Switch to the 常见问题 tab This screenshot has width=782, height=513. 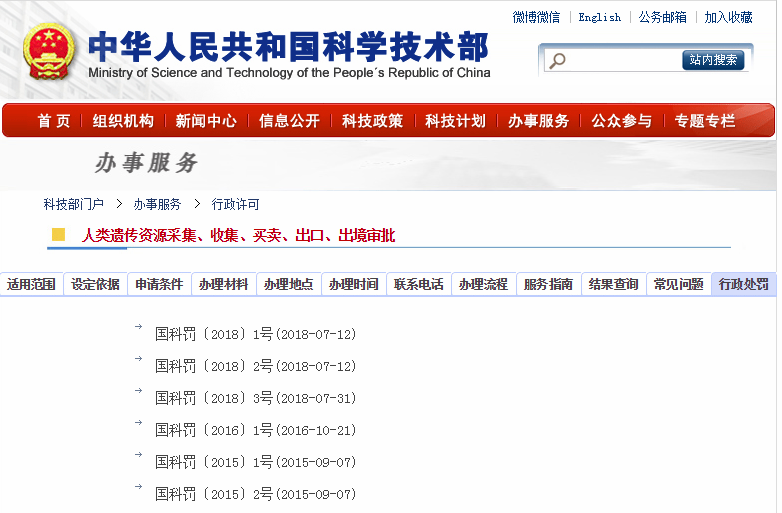tap(678, 284)
